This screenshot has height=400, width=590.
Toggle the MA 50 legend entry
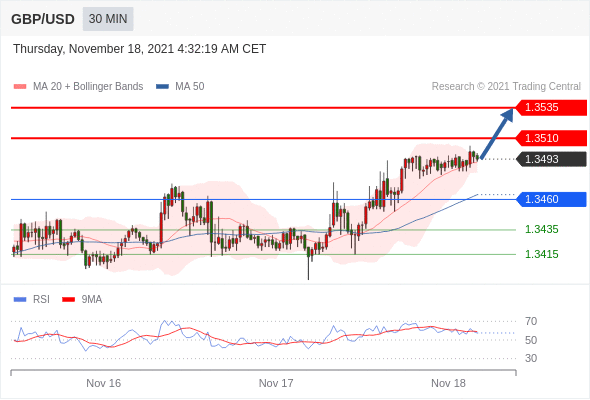pos(181,87)
